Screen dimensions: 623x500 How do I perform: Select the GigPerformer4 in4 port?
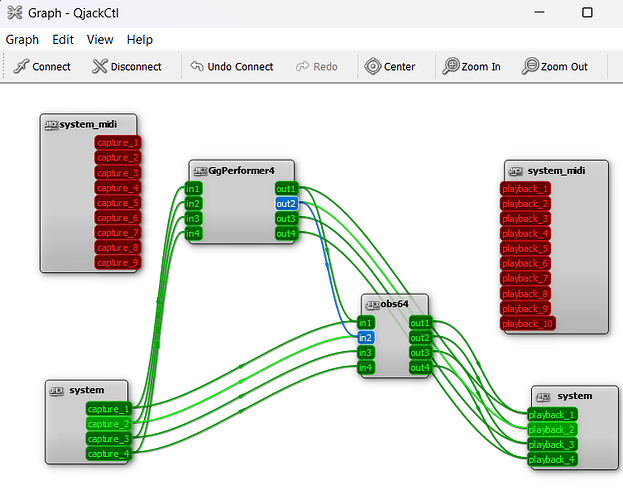[x=193, y=234]
